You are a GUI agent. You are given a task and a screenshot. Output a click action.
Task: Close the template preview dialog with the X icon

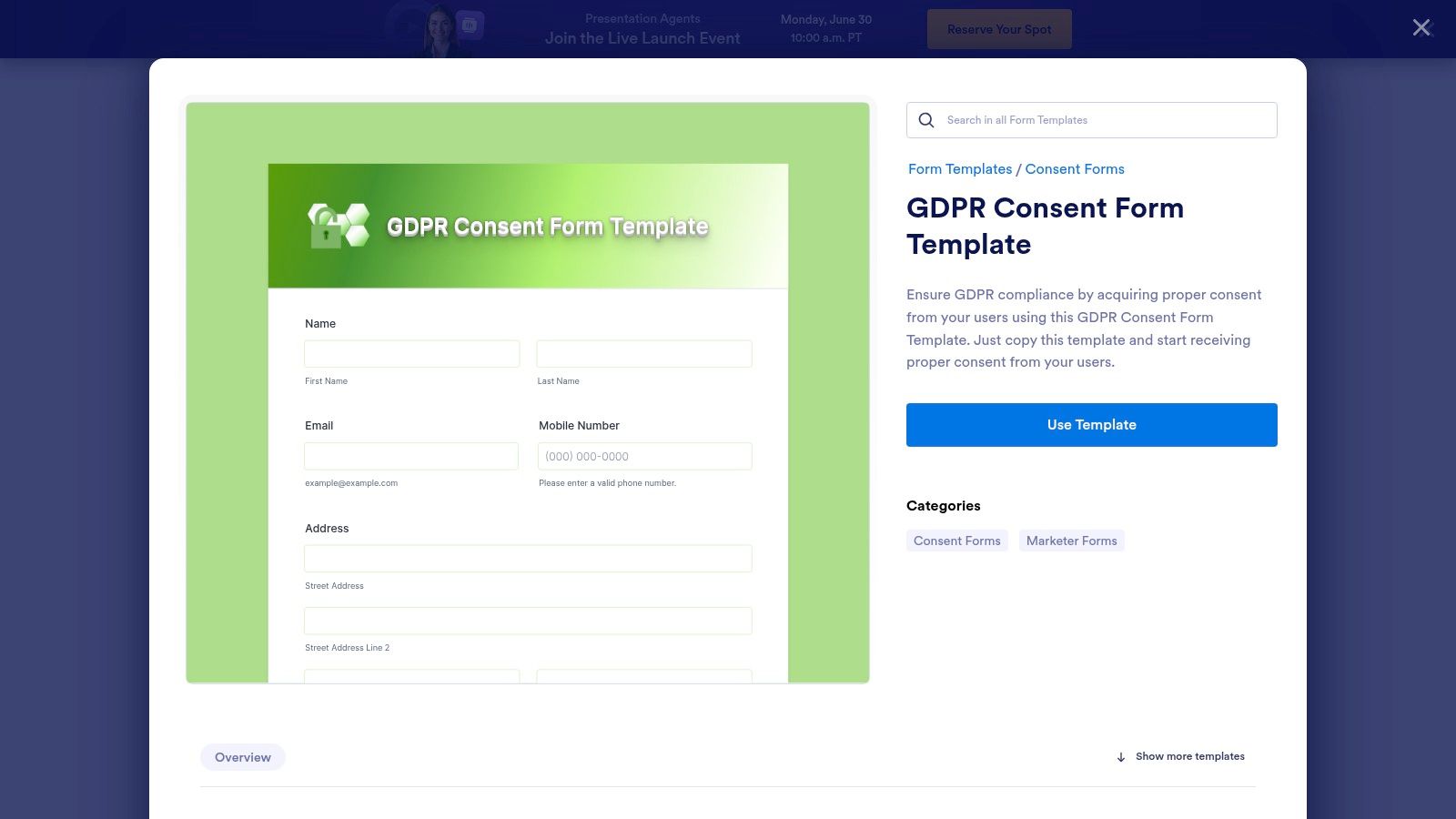coord(1421,27)
